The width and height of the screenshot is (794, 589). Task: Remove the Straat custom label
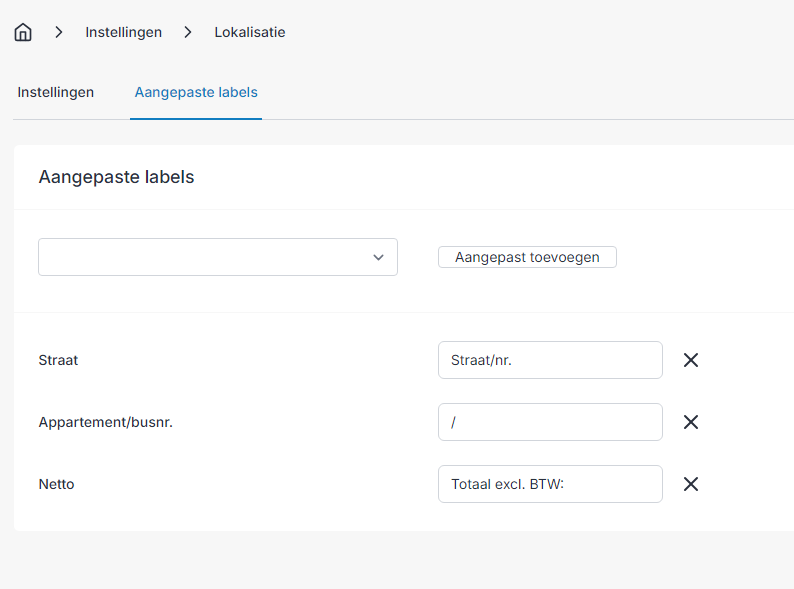click(x=691, y=360)
